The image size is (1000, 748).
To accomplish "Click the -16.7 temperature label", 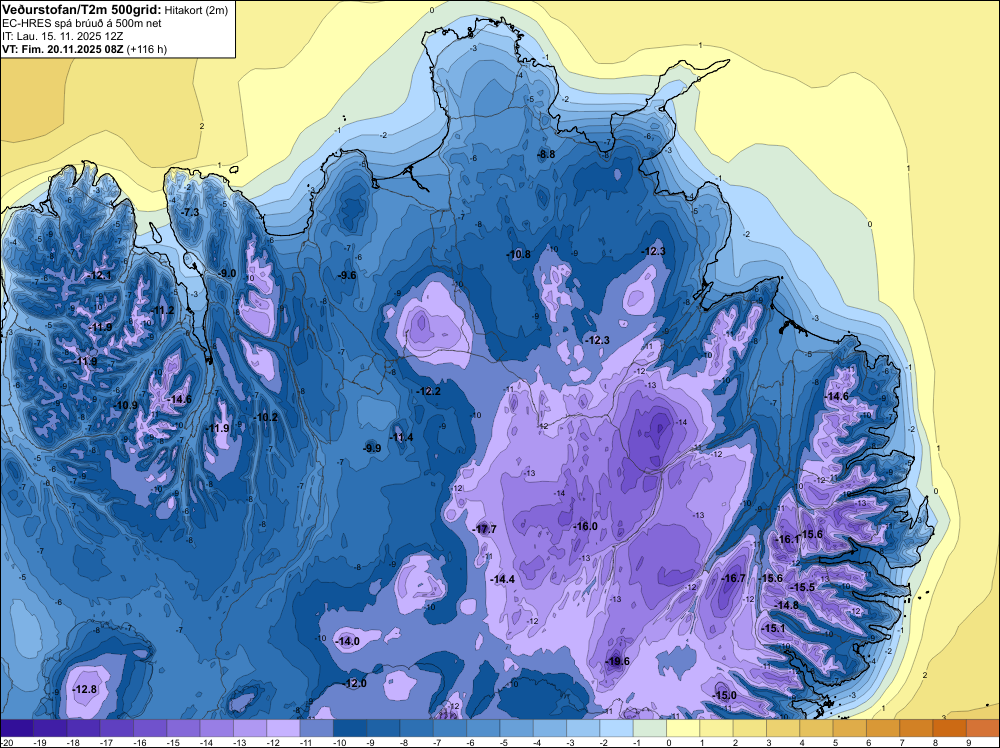I will click(x=733, y=578).
